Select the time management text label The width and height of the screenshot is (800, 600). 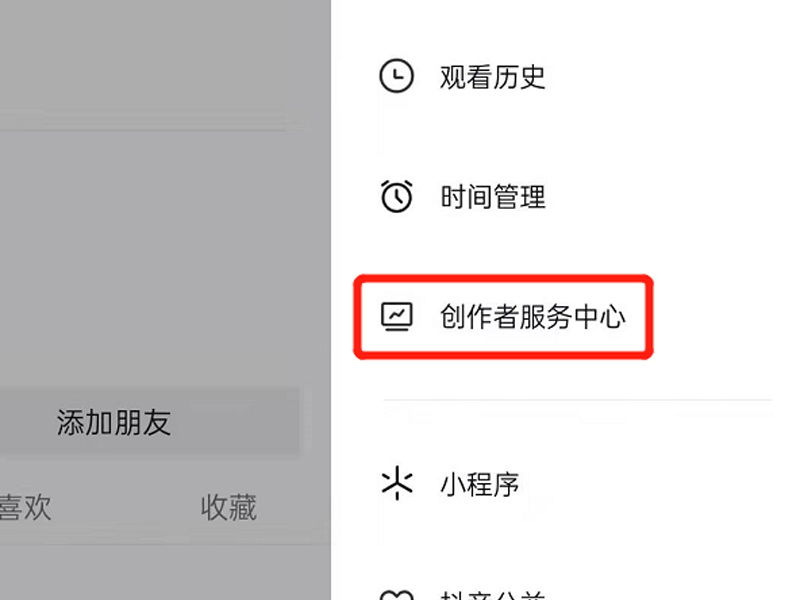pos(493,197)
